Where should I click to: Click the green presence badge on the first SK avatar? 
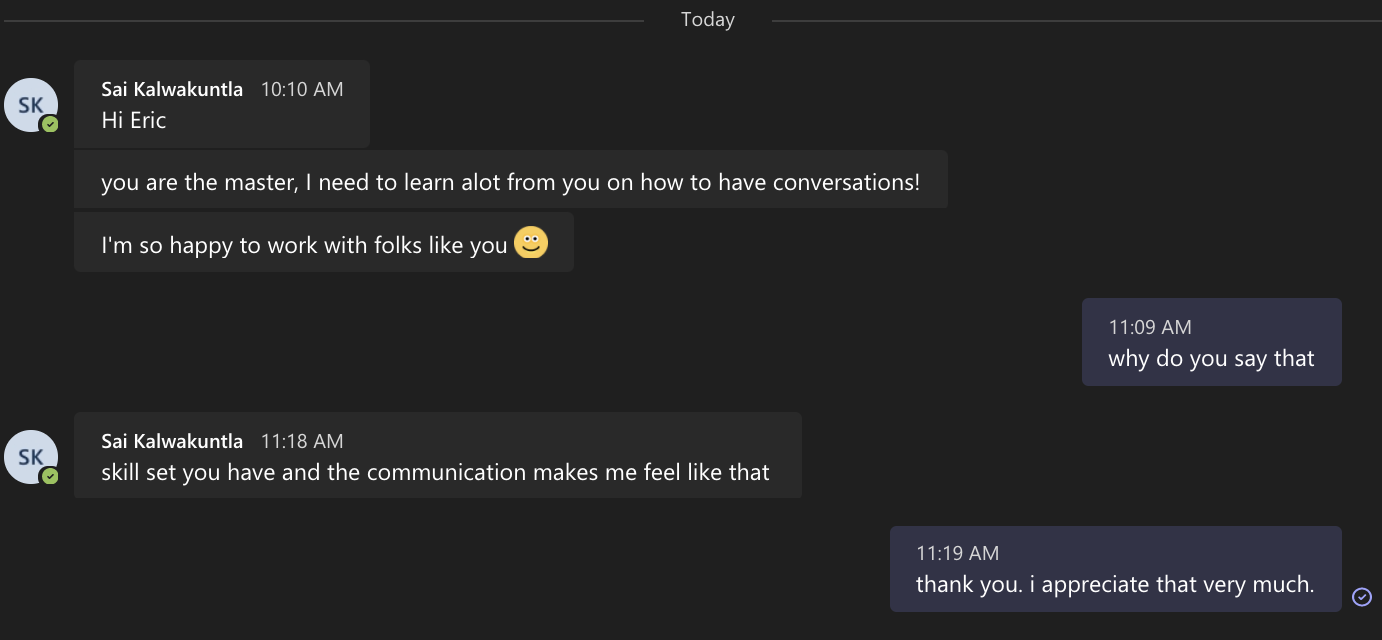50,125
